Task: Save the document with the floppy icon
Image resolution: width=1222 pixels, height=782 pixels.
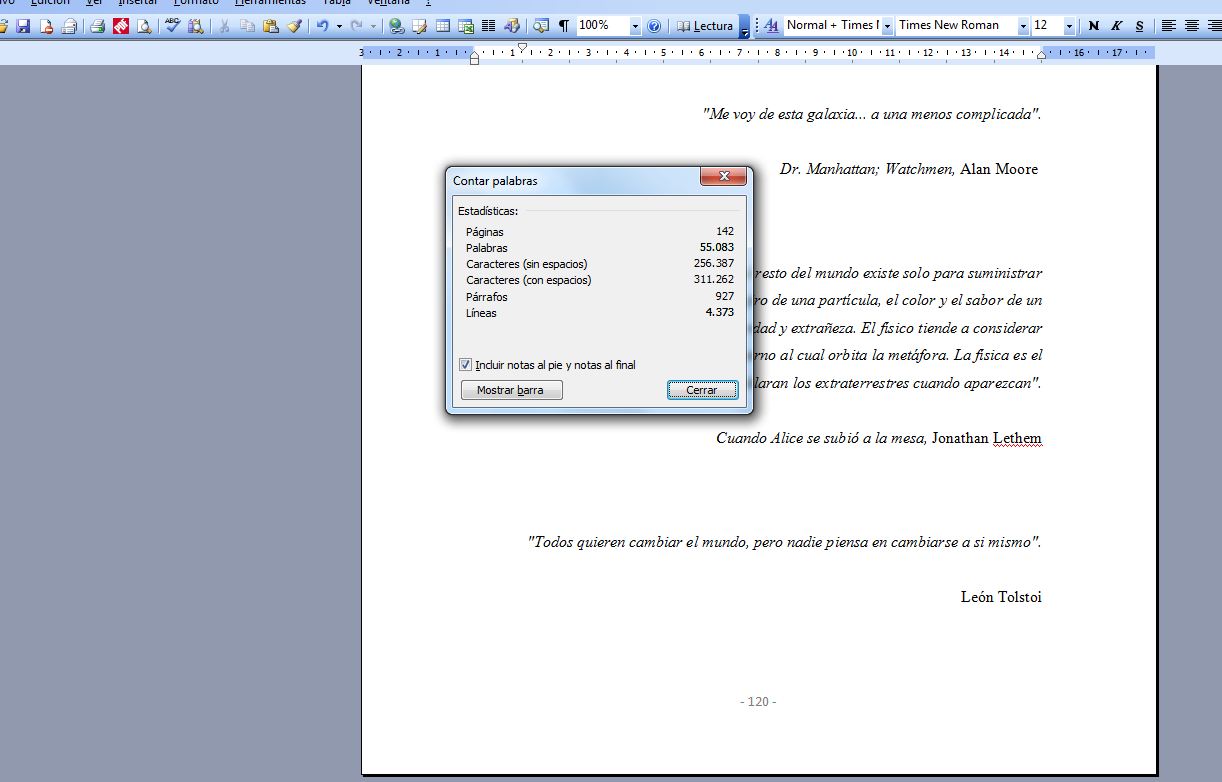Action: (x=23, y=26)
